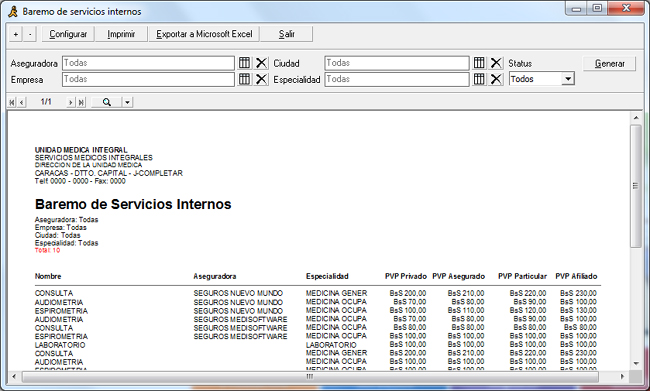
Task: Clear the Ciudad filter with the X icon
Action: (496, 63)
